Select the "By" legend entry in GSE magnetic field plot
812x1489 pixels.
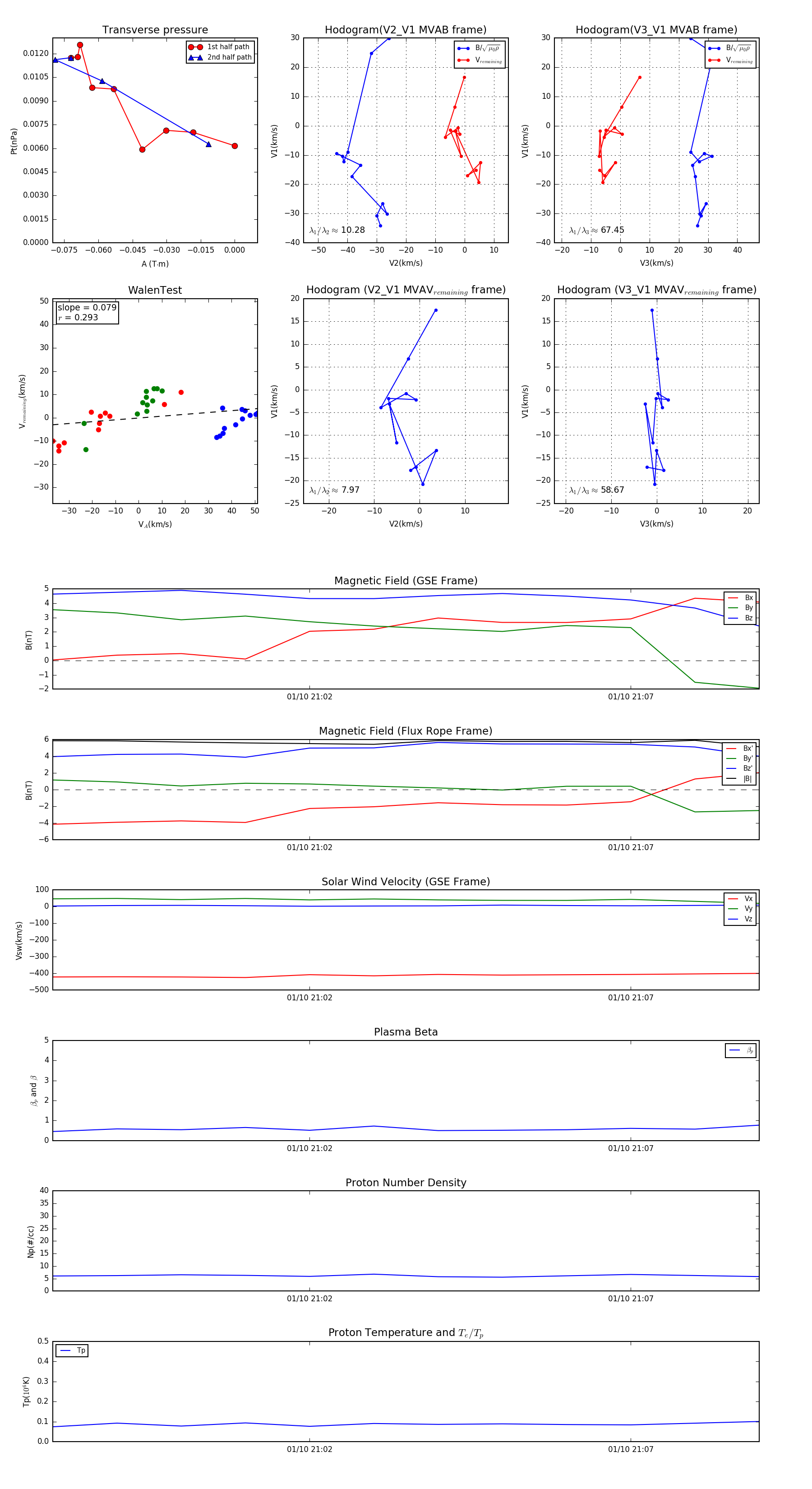click(740, 607)
